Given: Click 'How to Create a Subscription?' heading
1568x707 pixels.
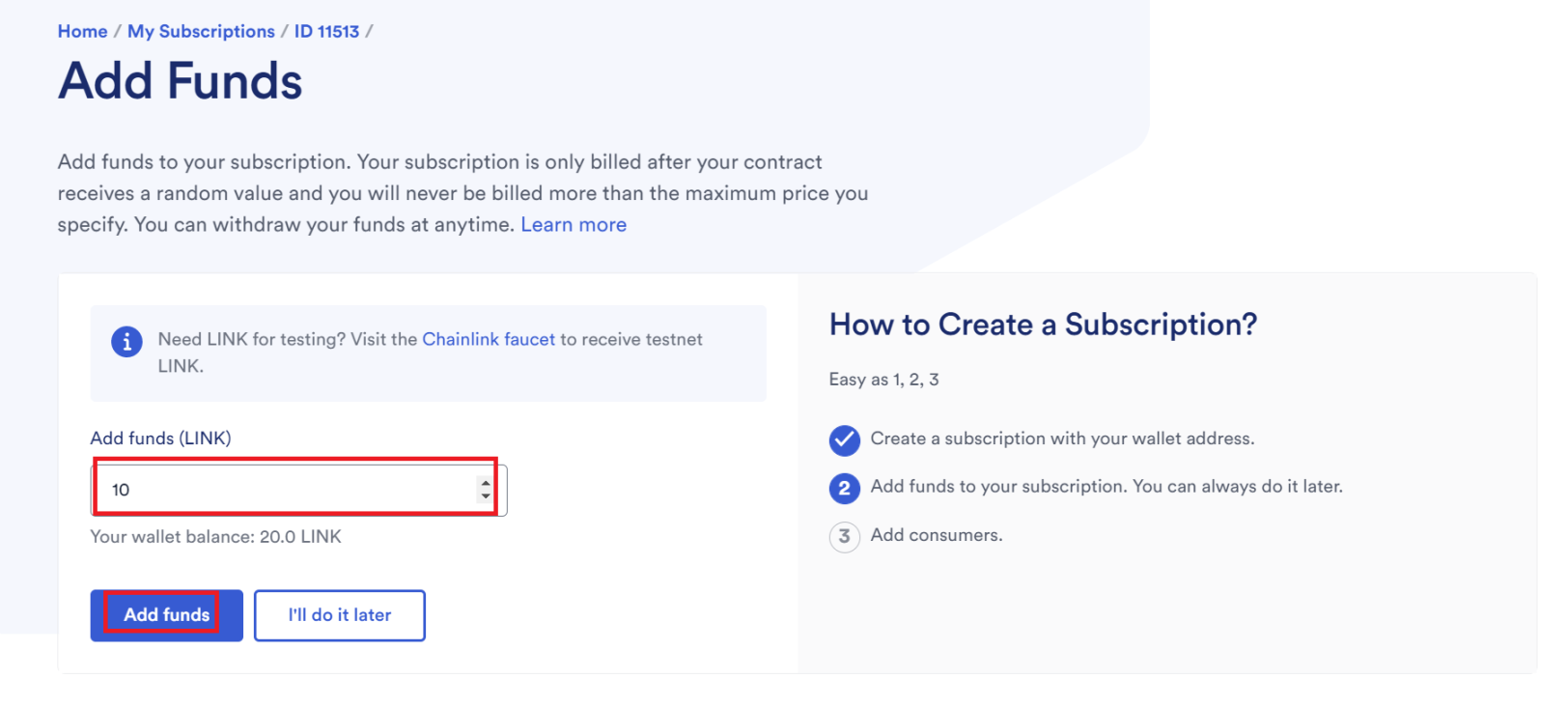Looking at the screenshot, I should point(1043,325).
